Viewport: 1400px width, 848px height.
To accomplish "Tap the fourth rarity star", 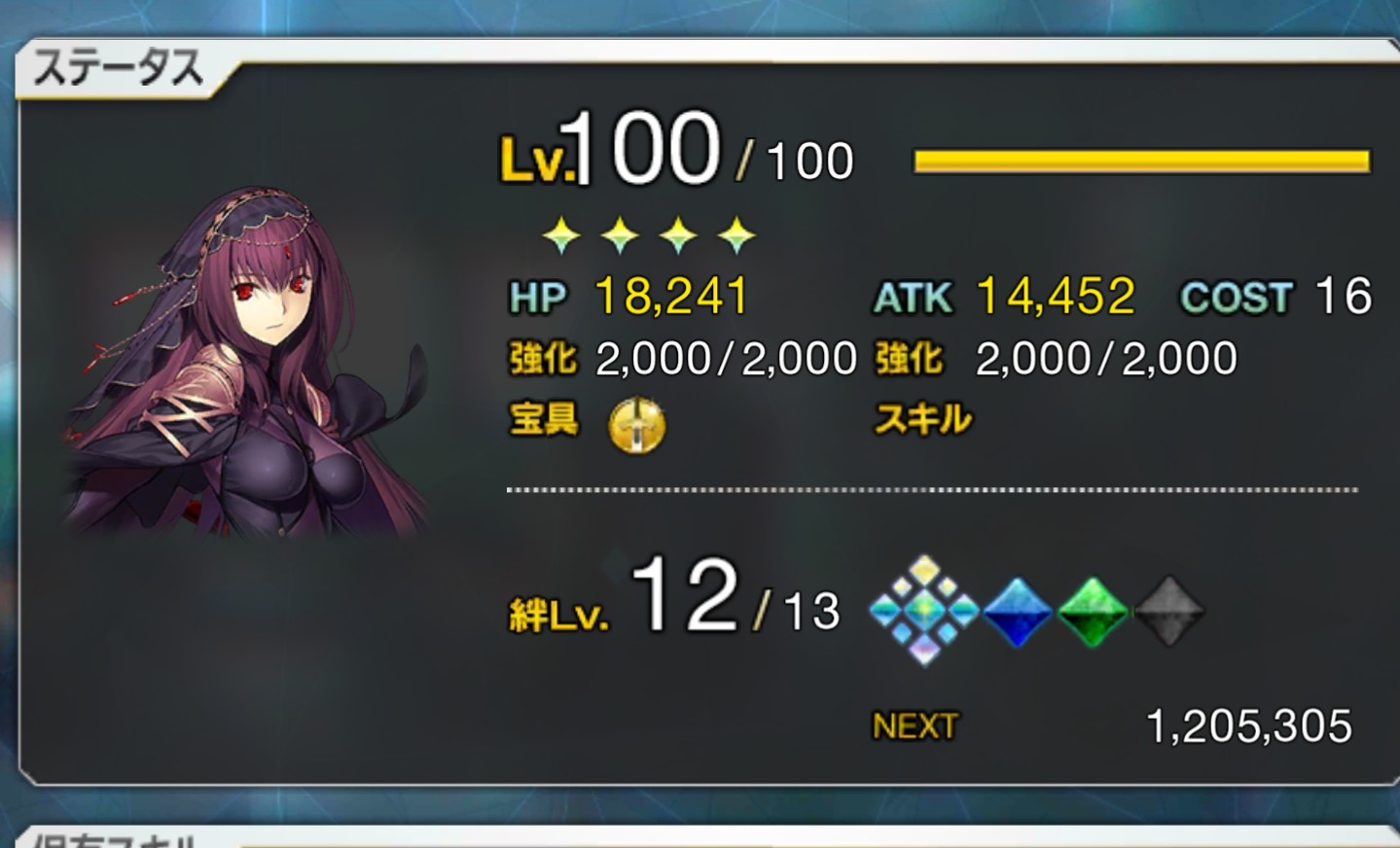I will tap(736, 235).
